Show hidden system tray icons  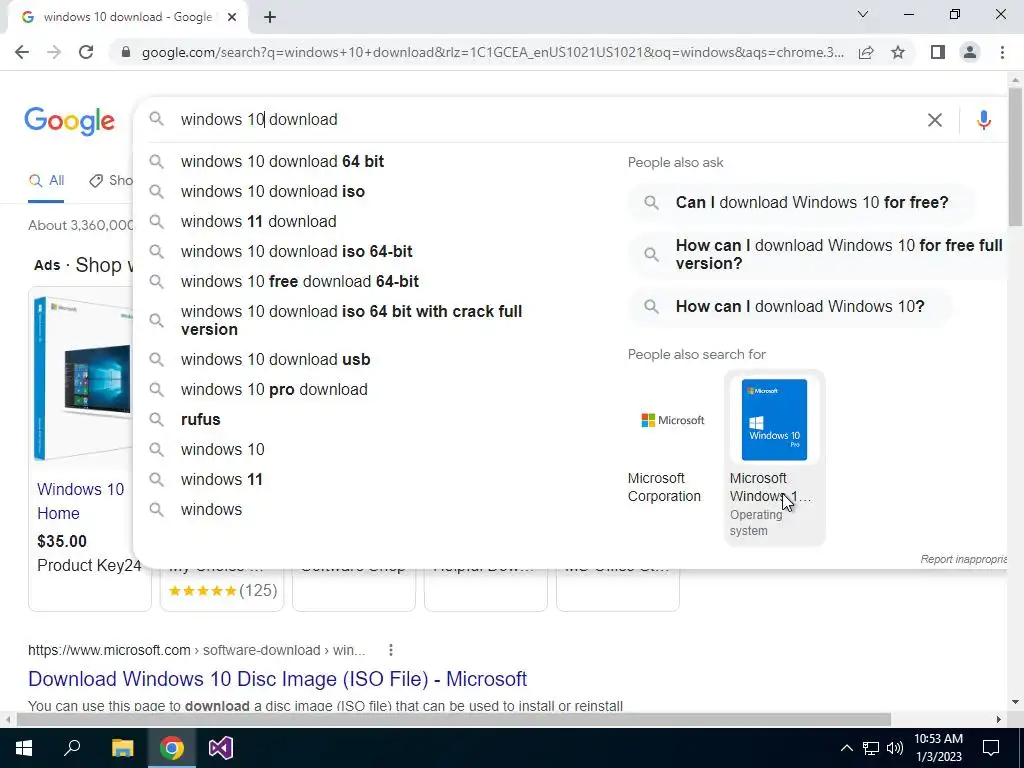[x=846, y=748]
